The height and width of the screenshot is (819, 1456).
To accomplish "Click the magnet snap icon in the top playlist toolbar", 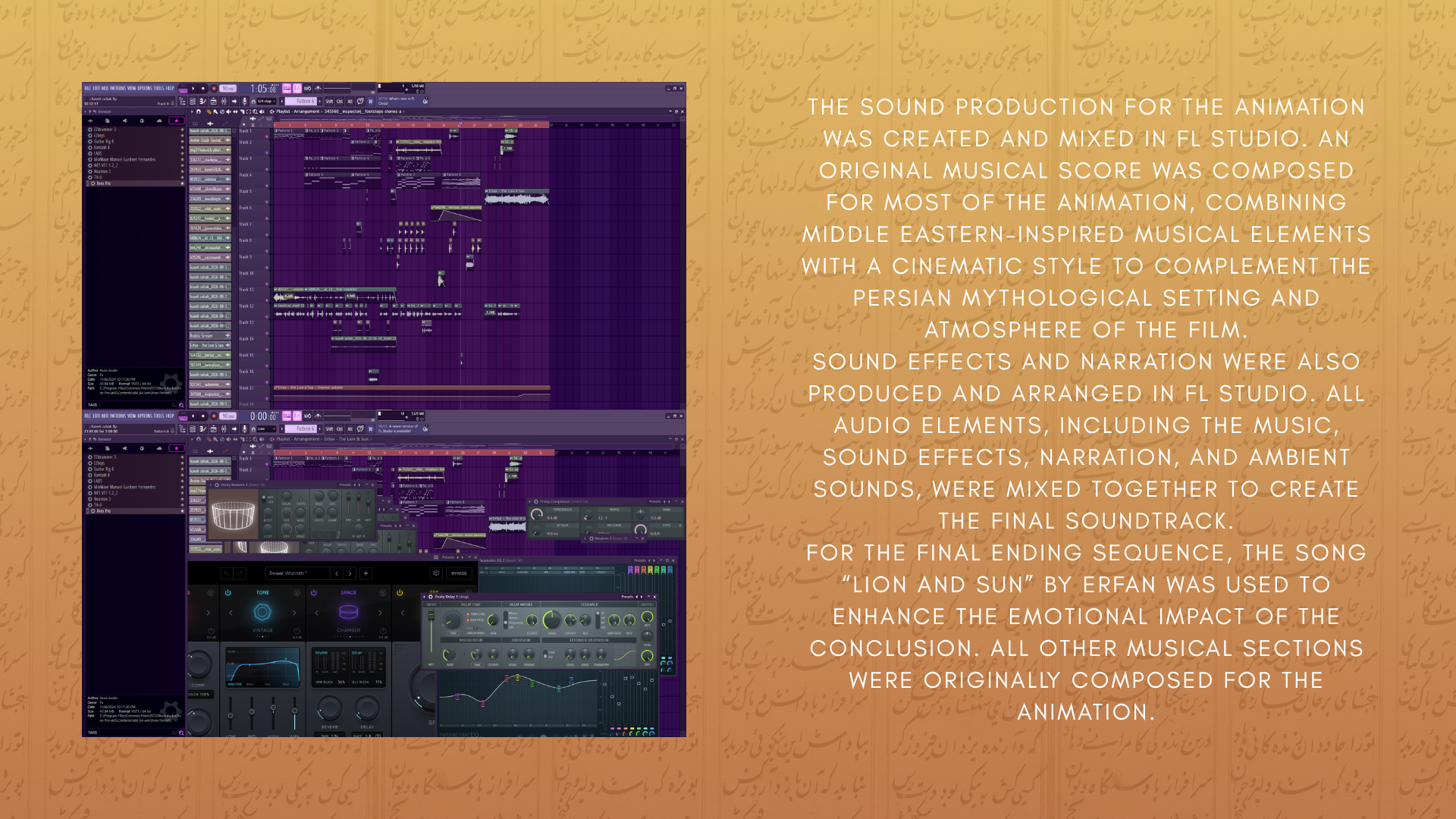I will (199, 111).
